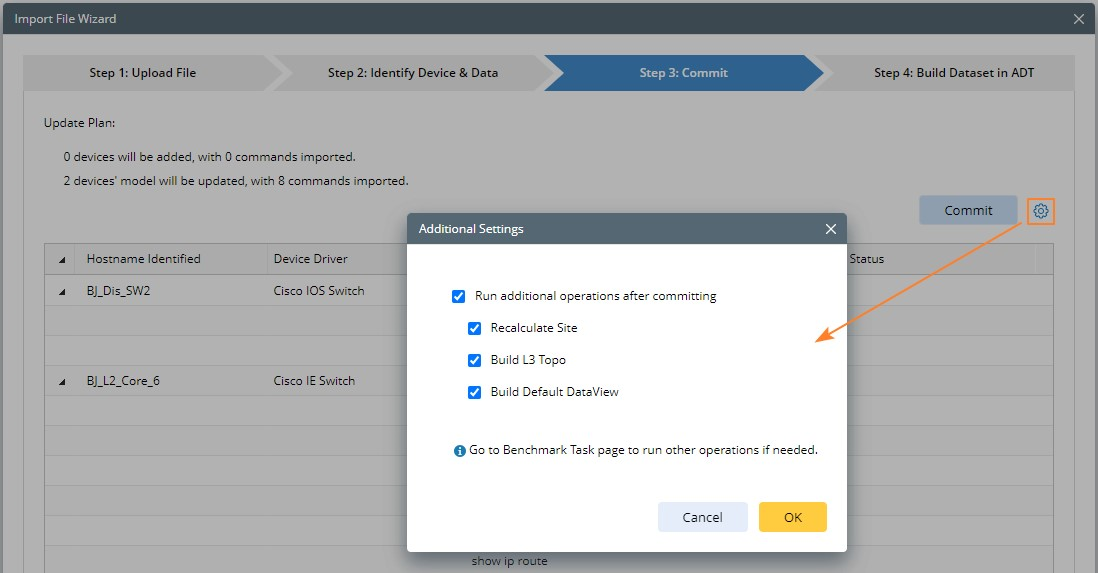Go to Step 1: Upload File
This screenshot has width=1098, height=573.
click(x=143, y=73)
